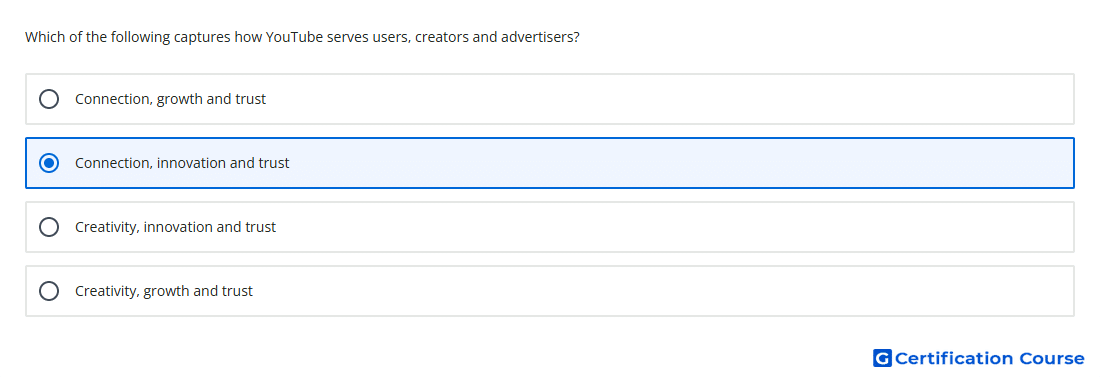This screenshot has width=1100, height=377.
Task: Click empty area of the first answer box
Action: 666,99
